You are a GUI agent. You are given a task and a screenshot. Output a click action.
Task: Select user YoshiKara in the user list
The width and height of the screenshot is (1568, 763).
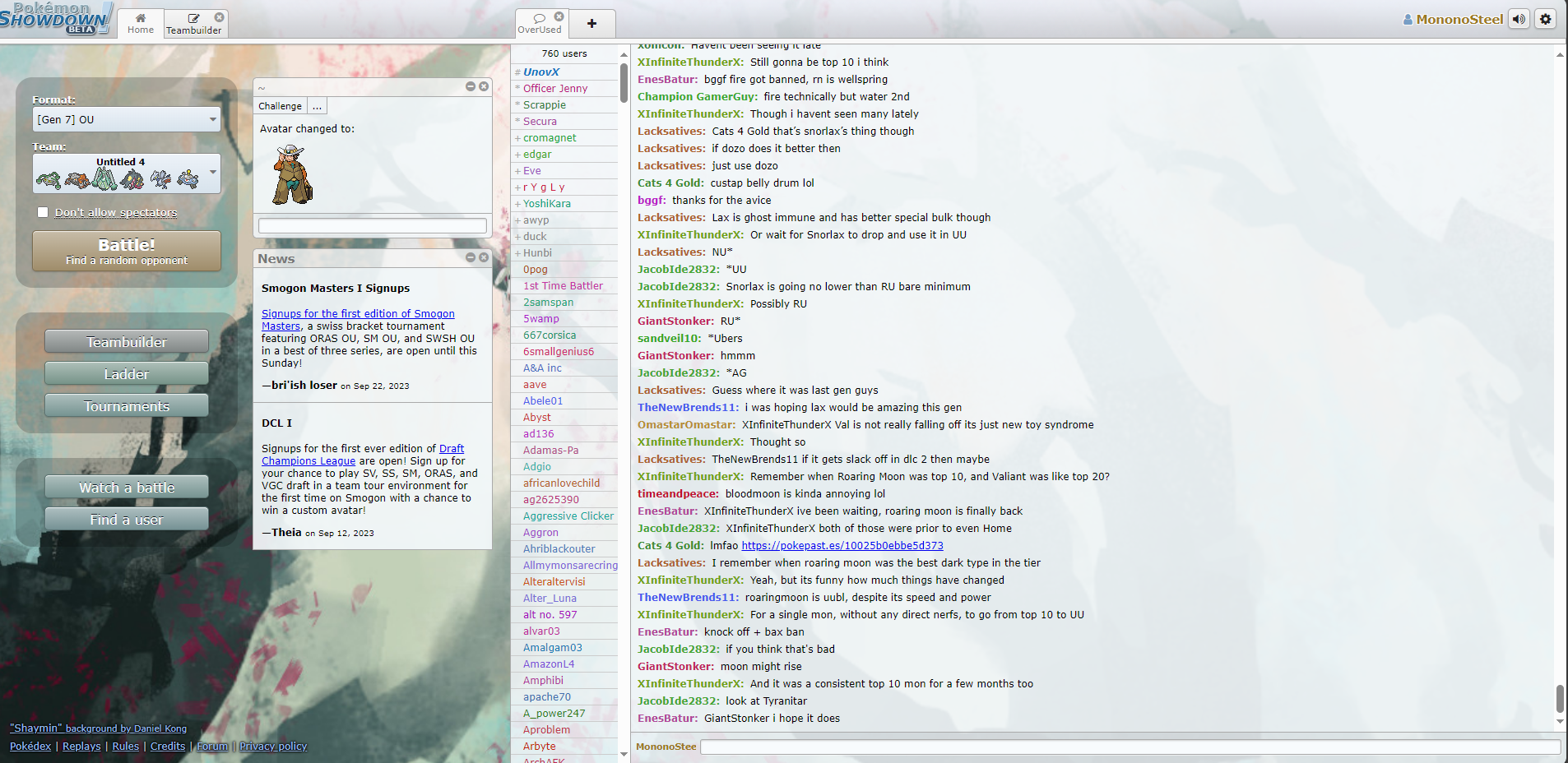564,203
